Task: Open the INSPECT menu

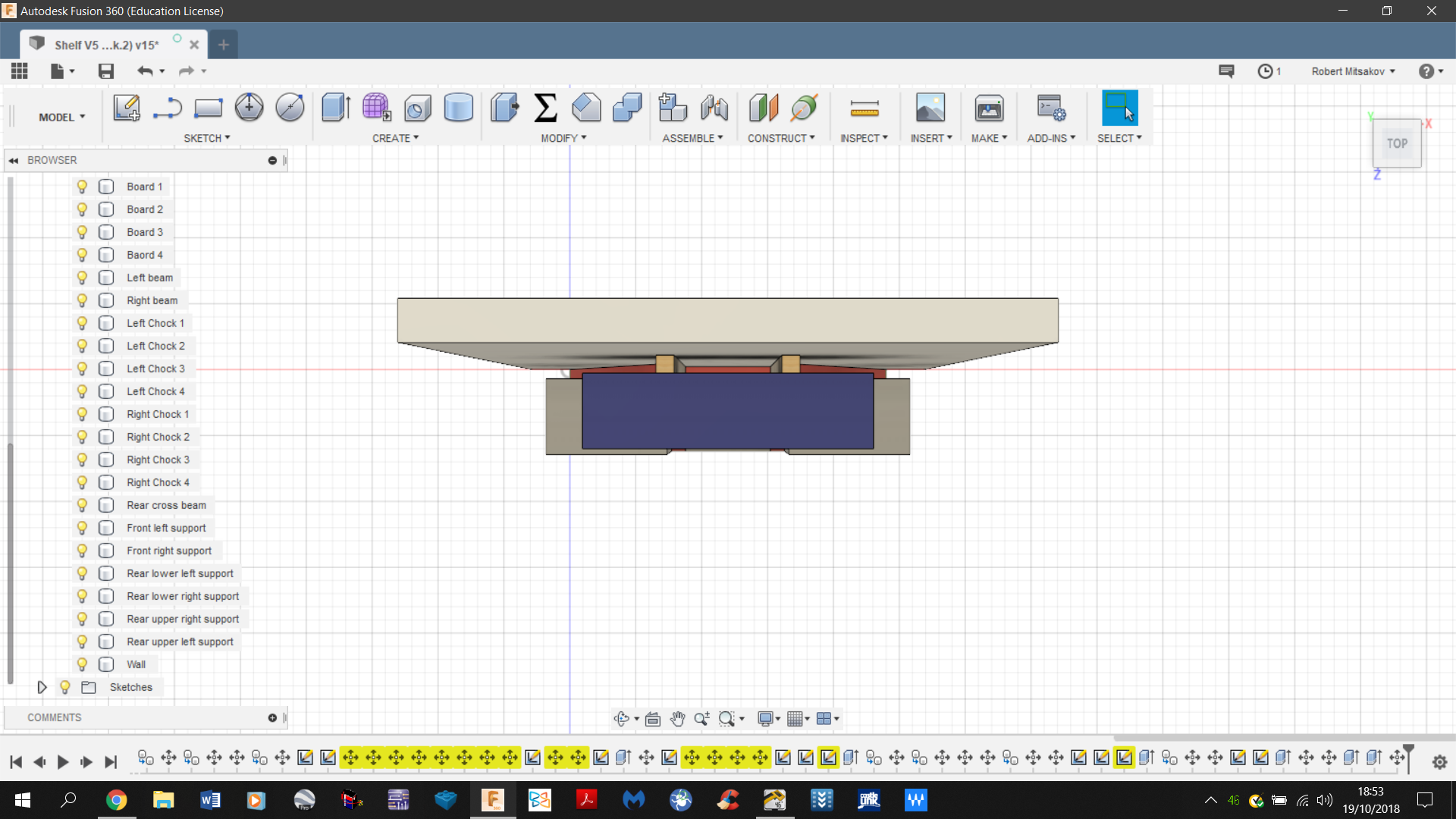Action: pyautogui.click(x=864, y=138)
